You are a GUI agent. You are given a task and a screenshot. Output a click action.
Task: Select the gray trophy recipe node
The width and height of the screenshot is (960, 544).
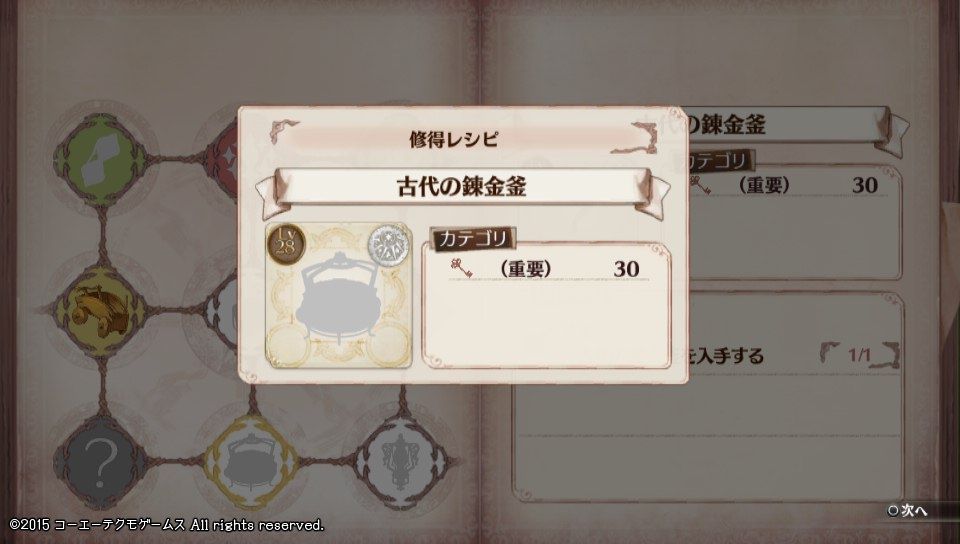402,462
